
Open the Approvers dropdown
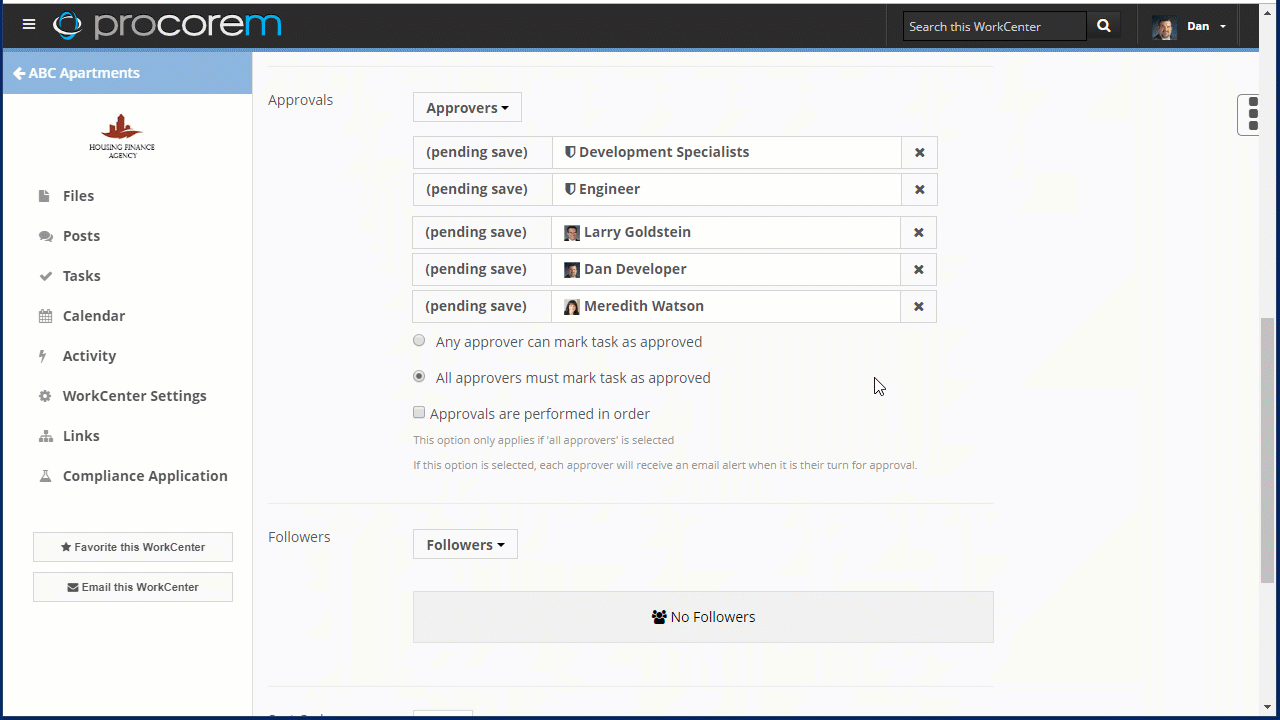[467, 107]
